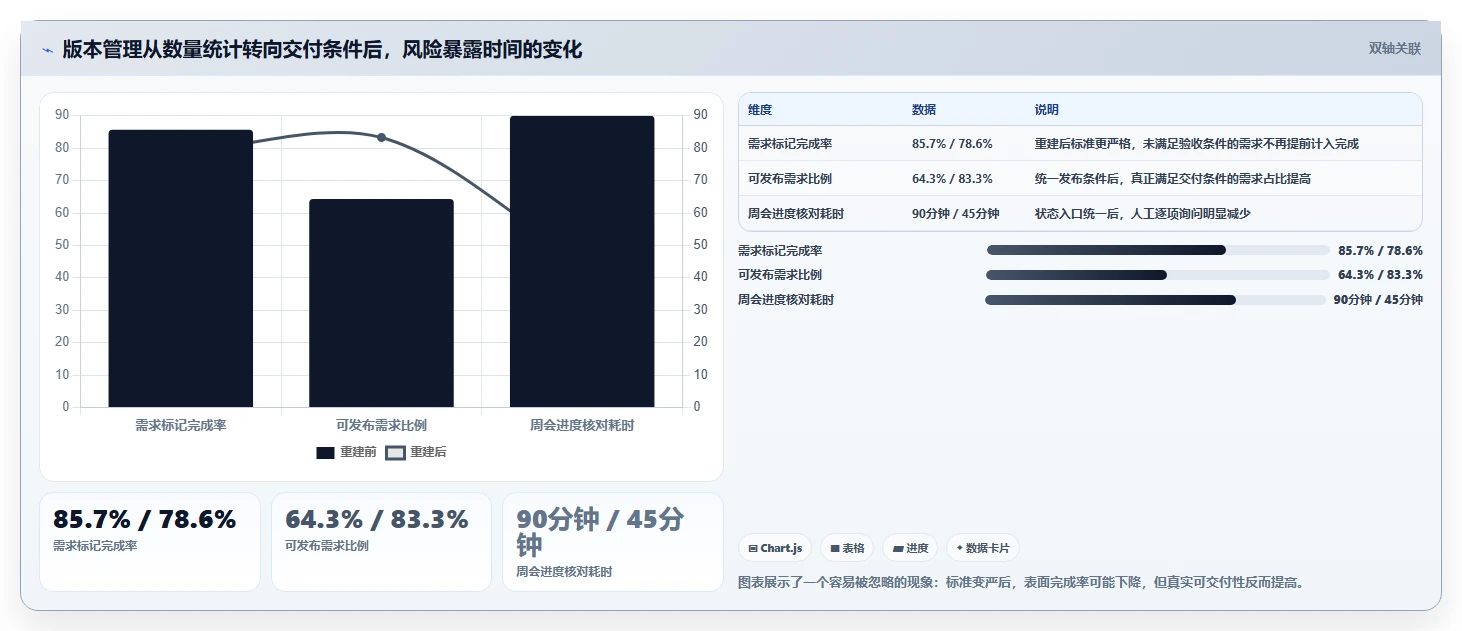Screen dimensions: 1462x631
Task: Click the 需求标记完成率 progress bar
Action: coord(1157,250)
